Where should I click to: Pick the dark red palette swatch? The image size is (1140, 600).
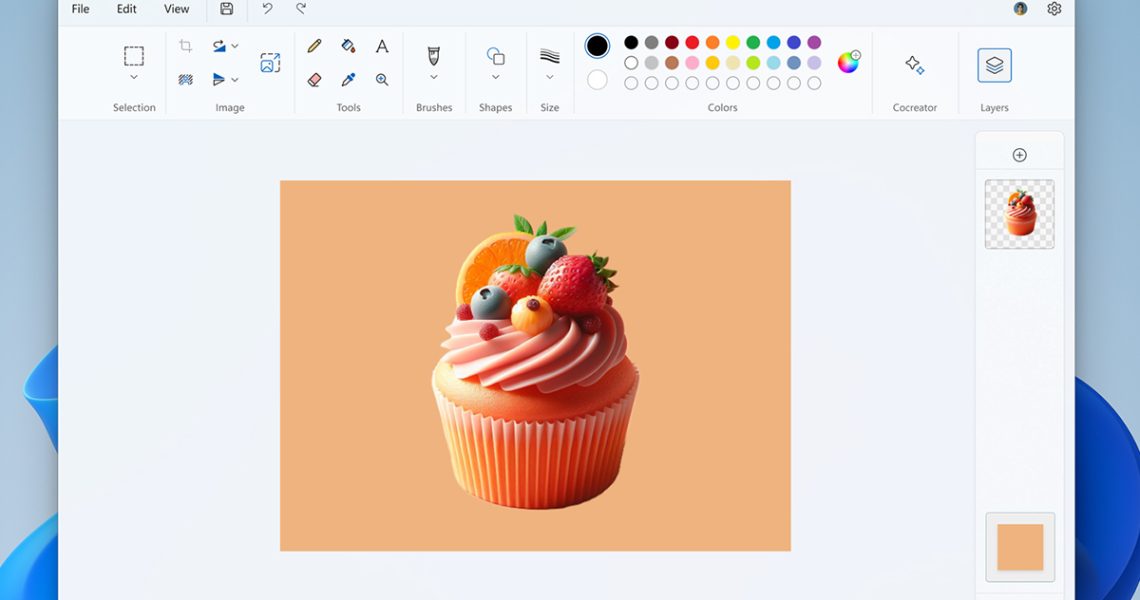click(x=672, y=42)
